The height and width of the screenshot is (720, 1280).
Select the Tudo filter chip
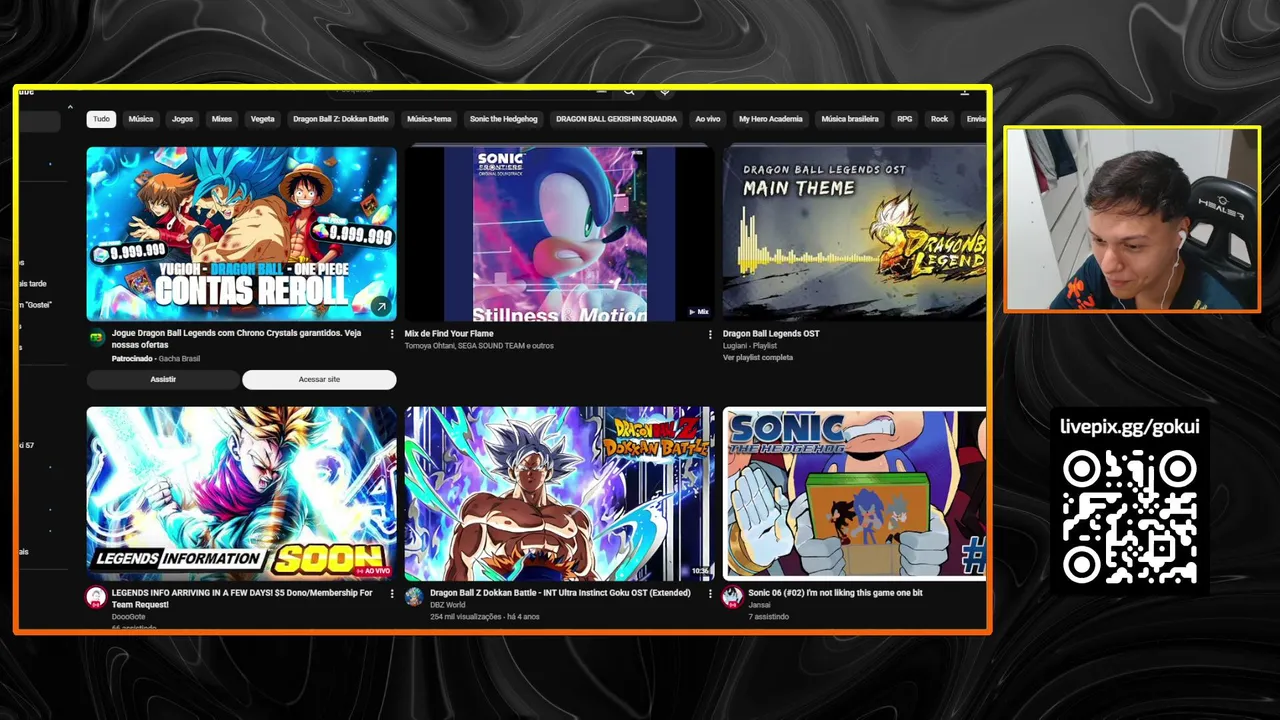pyautogui.click(x=101, y=119)
